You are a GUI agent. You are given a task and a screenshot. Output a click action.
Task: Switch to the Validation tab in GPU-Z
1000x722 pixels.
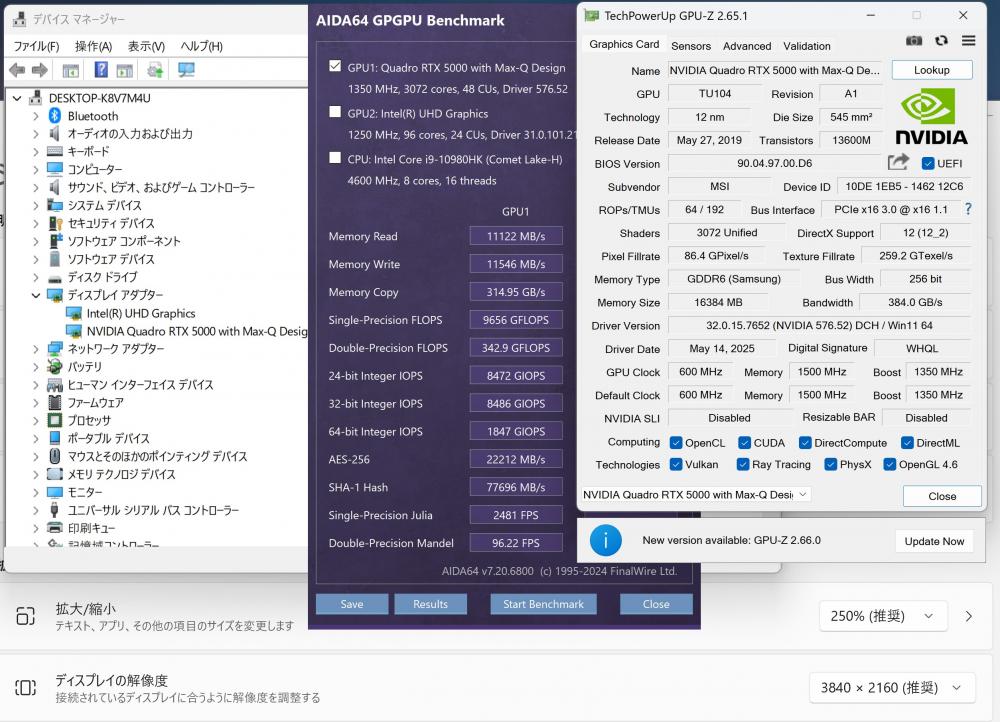(807, 46)
